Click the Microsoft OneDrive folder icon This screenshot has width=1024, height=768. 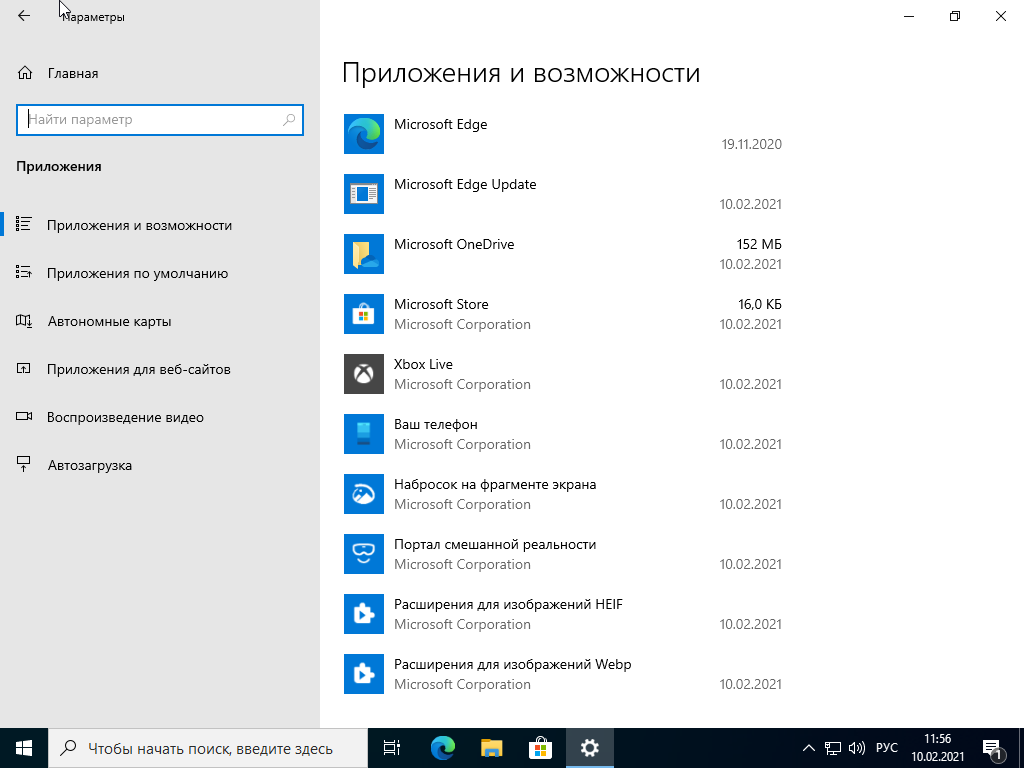(364, 254)
